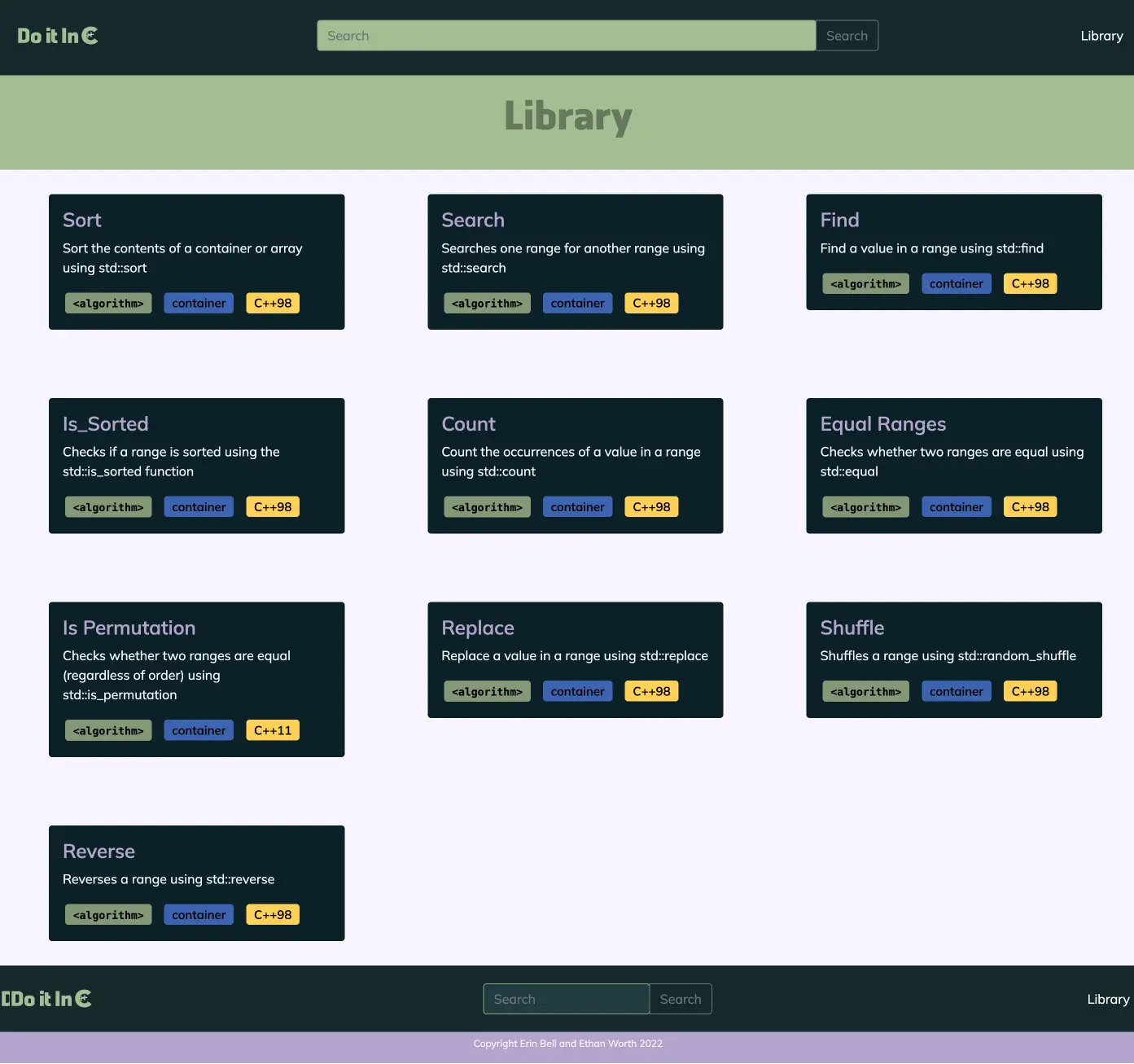Click 'Checks if a range is sorted' description
Screen dimensions: 1134x1064
point(171,462)
